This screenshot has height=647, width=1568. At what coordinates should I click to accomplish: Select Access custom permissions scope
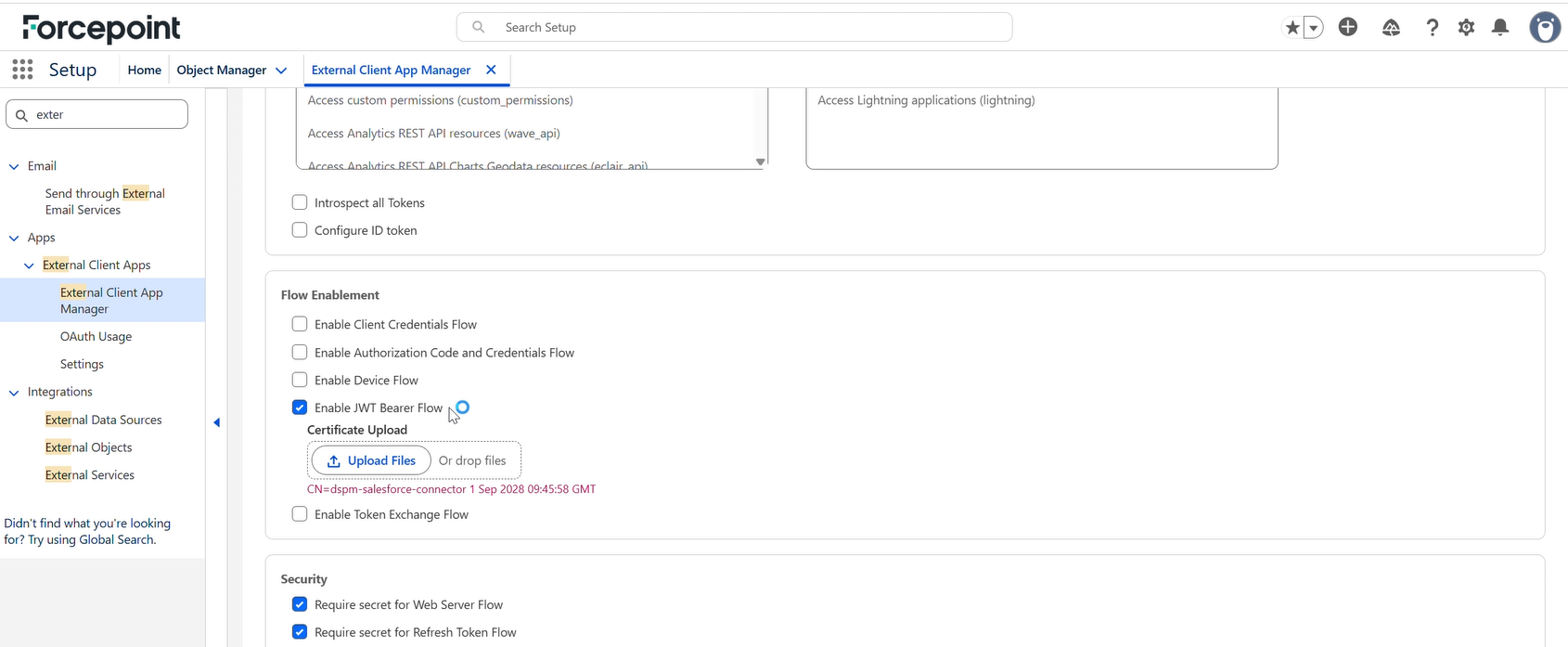(x=440, y=99)
